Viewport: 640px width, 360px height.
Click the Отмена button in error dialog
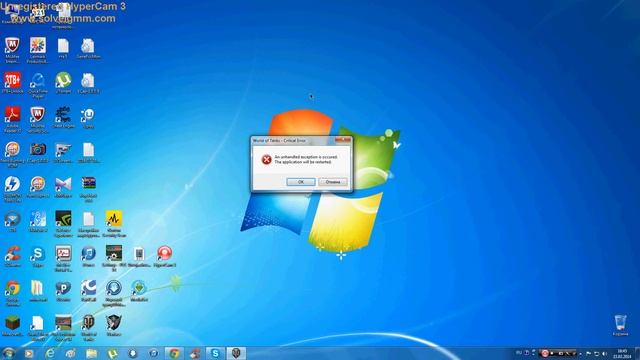click(x=333, y=182)
